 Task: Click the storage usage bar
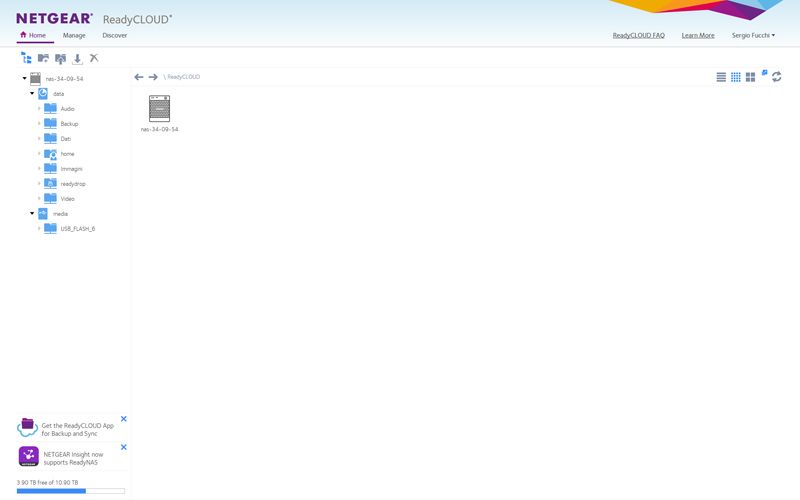[70, 491]
